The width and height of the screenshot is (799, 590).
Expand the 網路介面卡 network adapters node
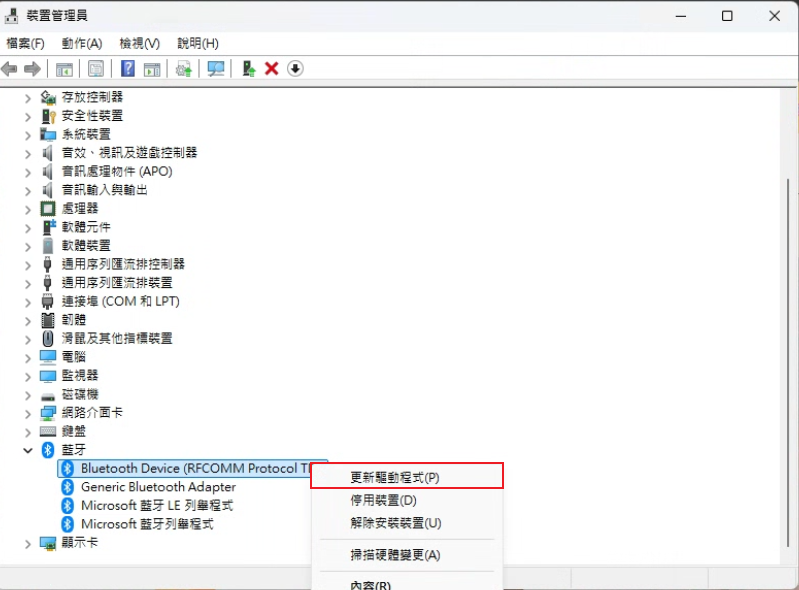28,412
